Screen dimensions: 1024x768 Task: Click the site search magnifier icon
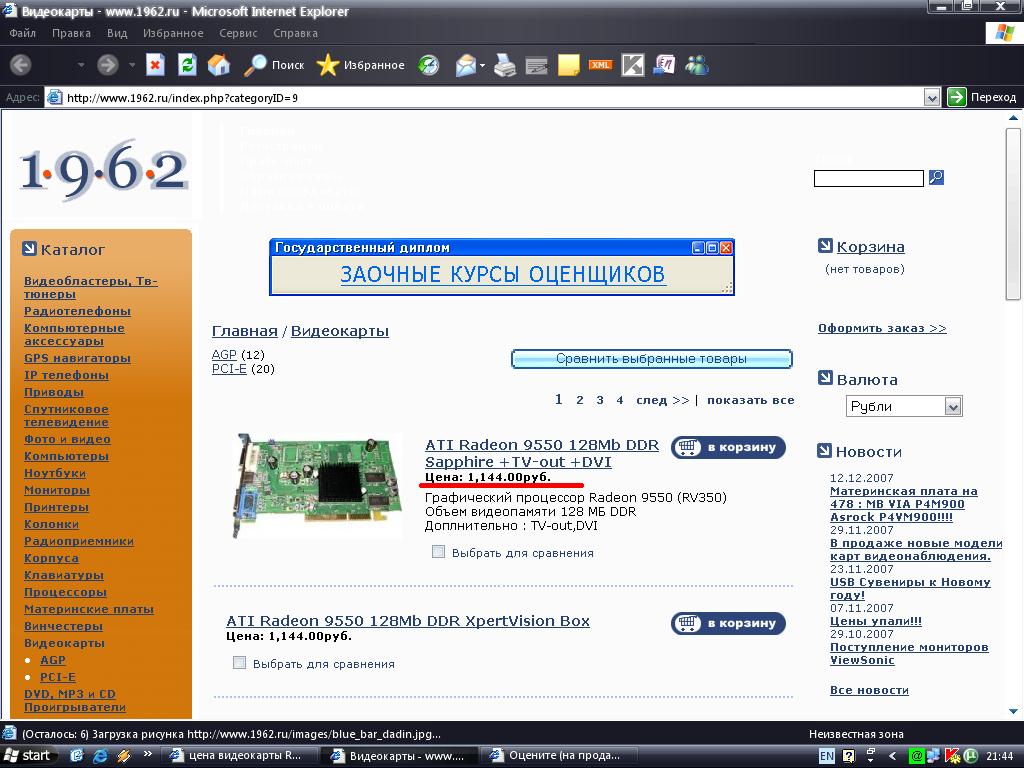[x=936, y=177]
